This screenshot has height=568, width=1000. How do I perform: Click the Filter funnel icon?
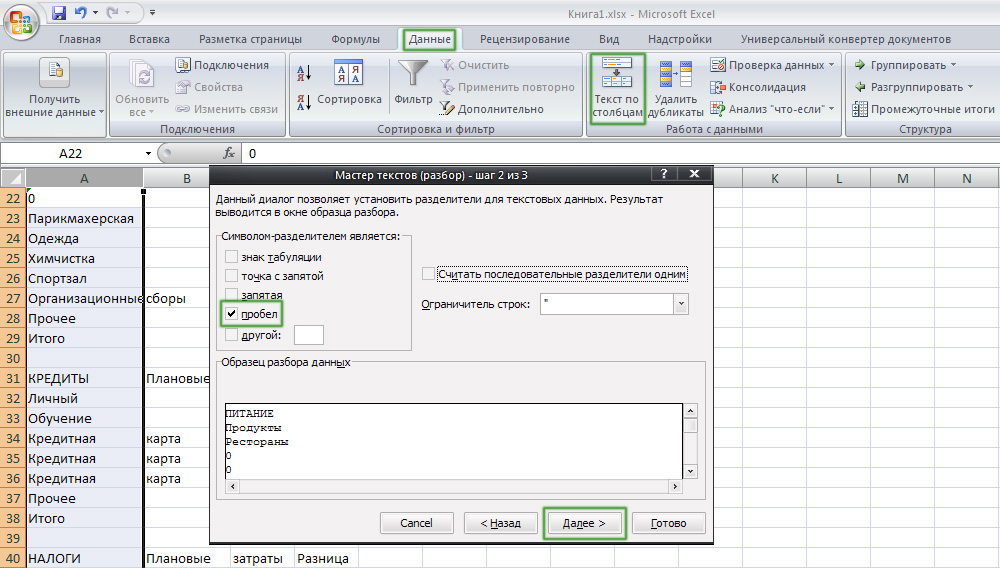click(412, 75)
